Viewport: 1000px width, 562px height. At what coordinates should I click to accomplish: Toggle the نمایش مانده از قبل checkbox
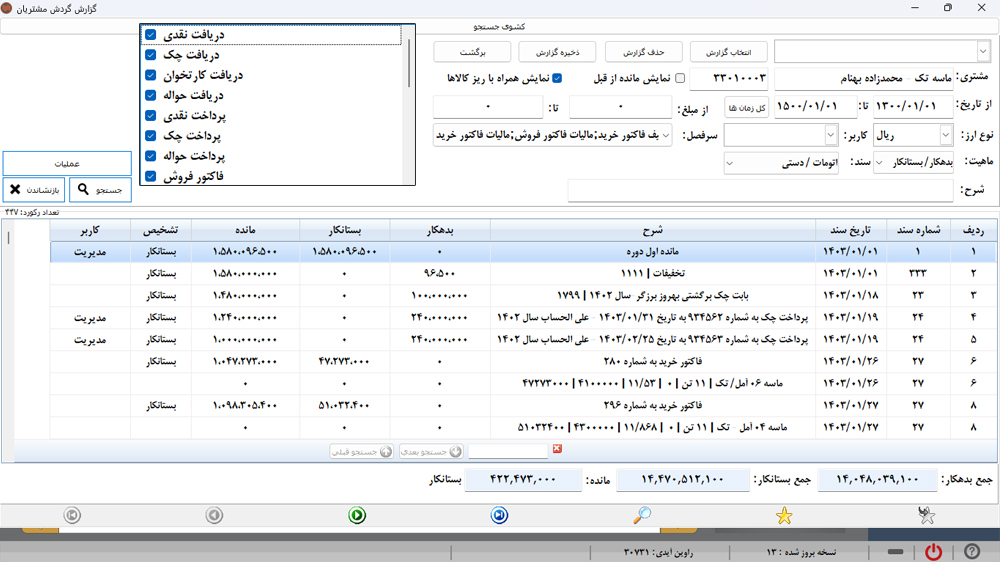tap(680, 78)
